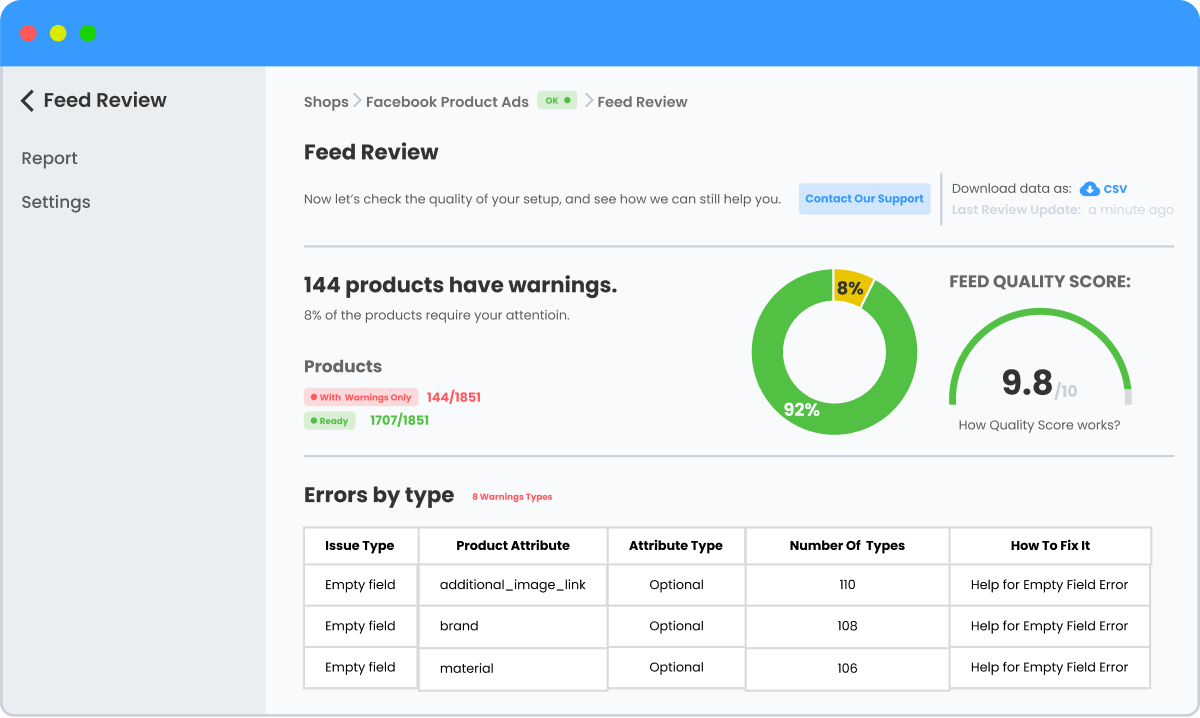This screenshot has width=1200, height=718.
Task: Select the red With Warnings Only badge
Action: pyautogui.click(x=360, y=397)
